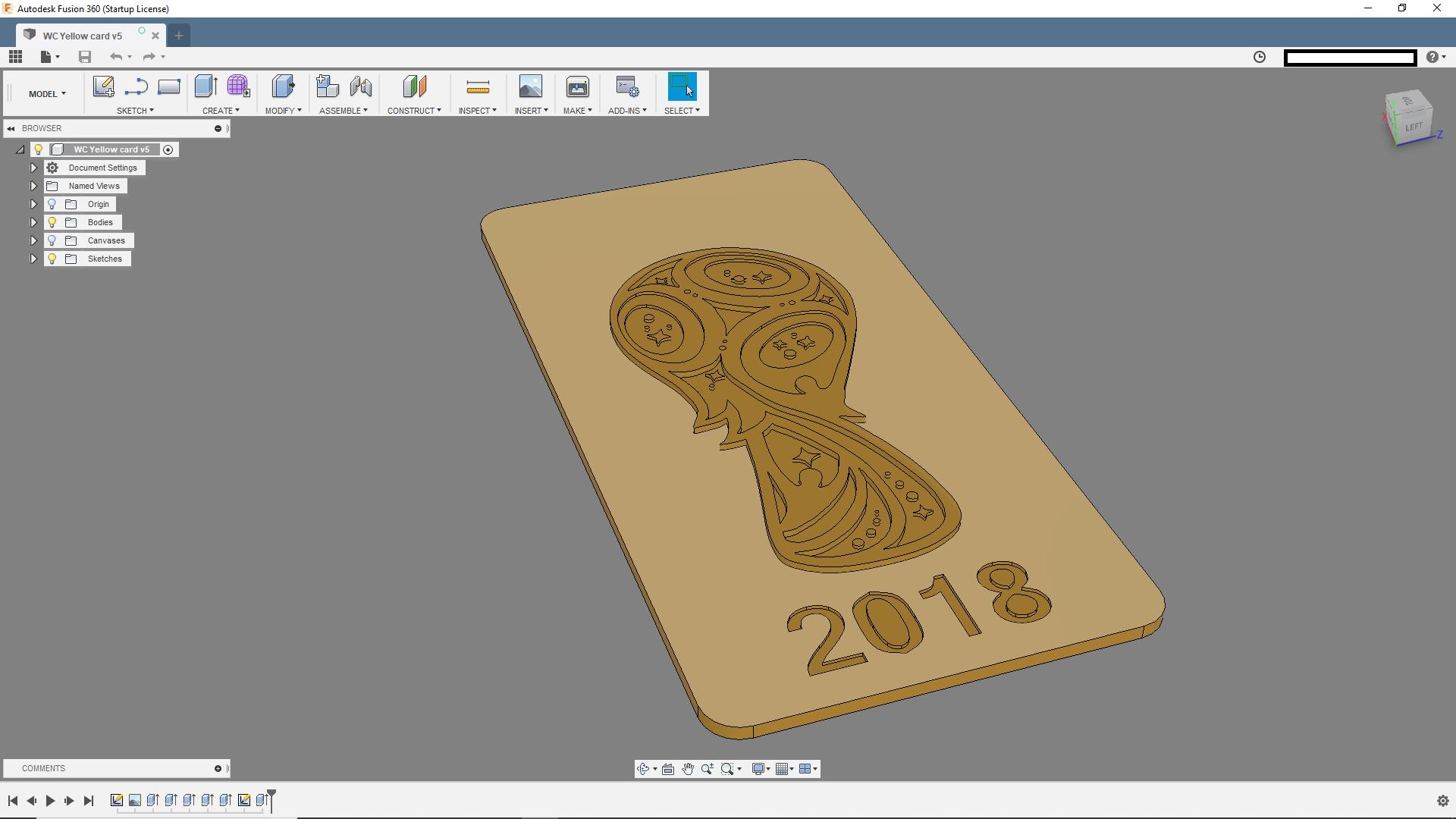Select the Joint tool icon

click(361, 86)
